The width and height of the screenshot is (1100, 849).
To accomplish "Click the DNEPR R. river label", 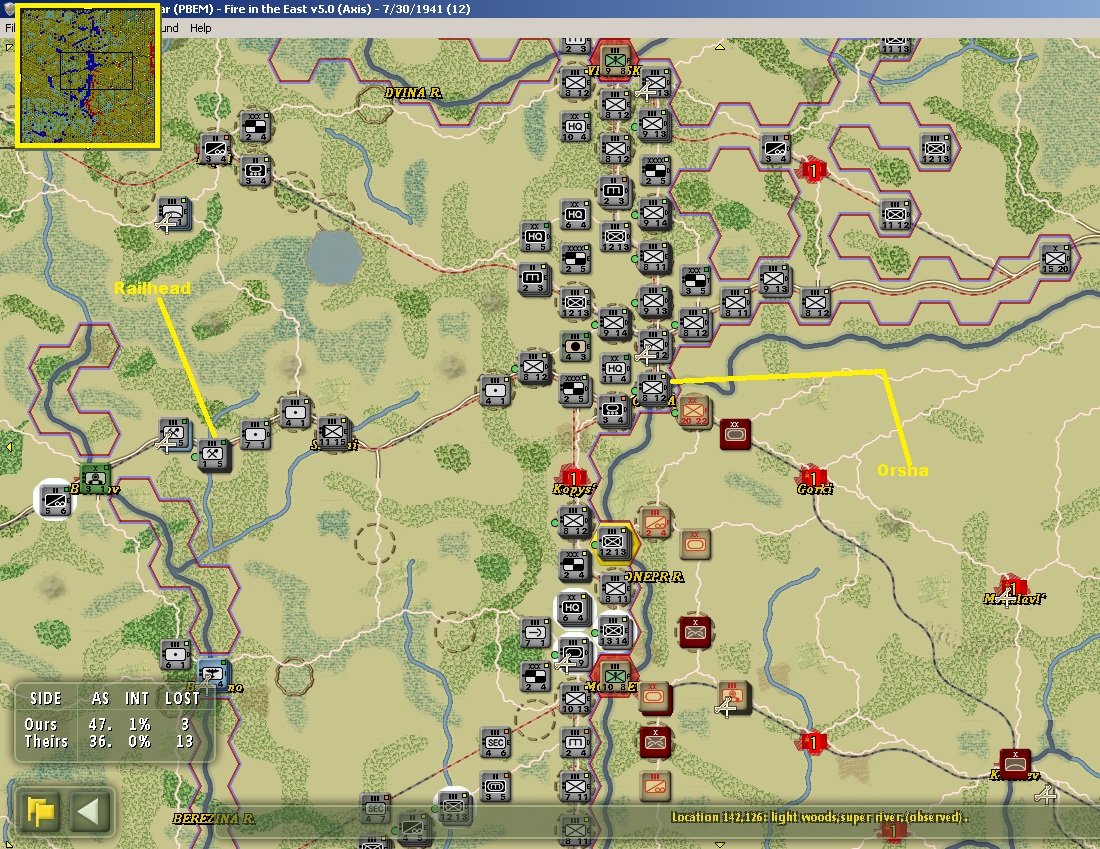I will [653, 576].
